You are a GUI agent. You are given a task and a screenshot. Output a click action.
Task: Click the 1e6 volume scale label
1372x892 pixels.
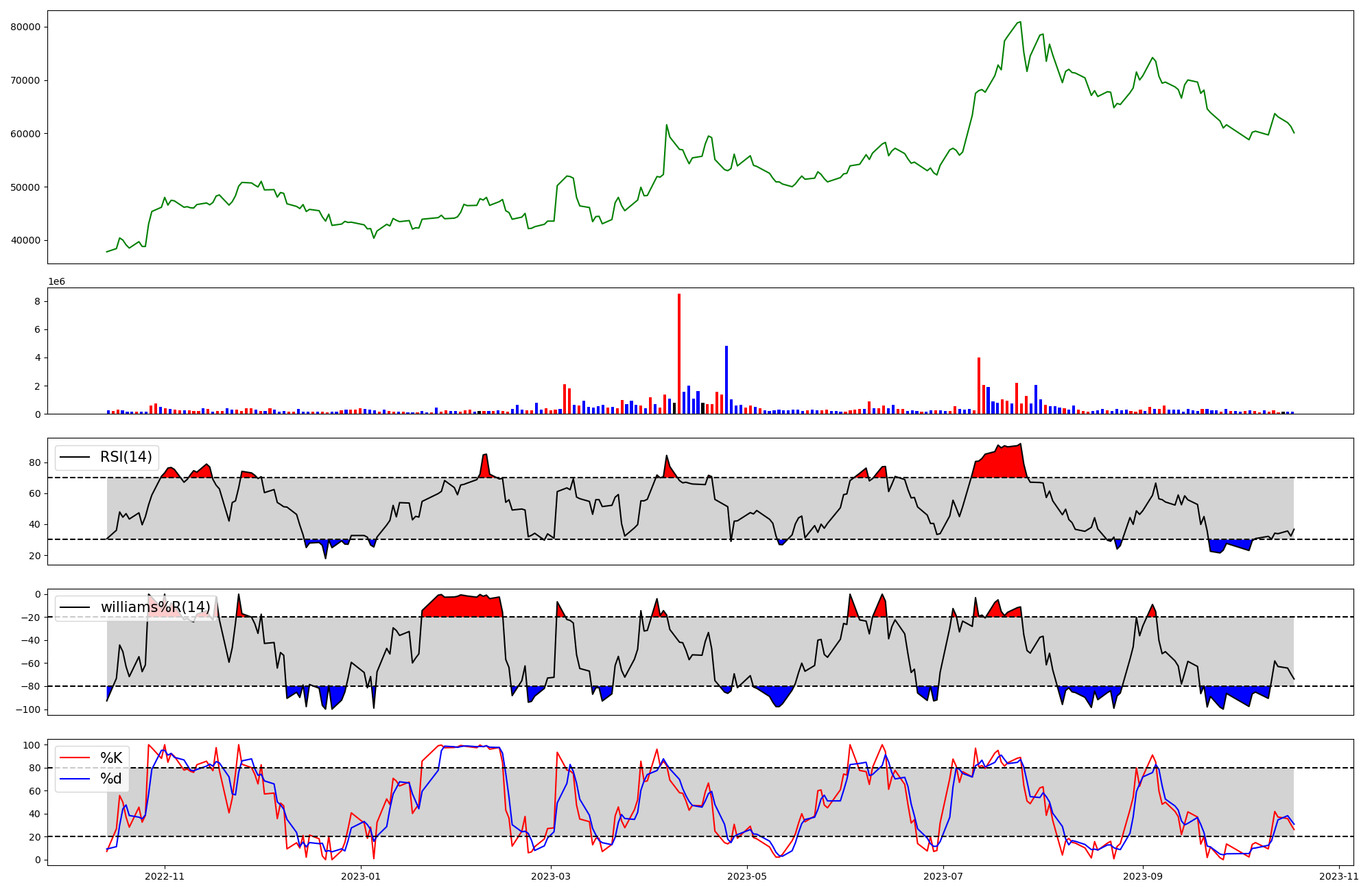(56, 282)
